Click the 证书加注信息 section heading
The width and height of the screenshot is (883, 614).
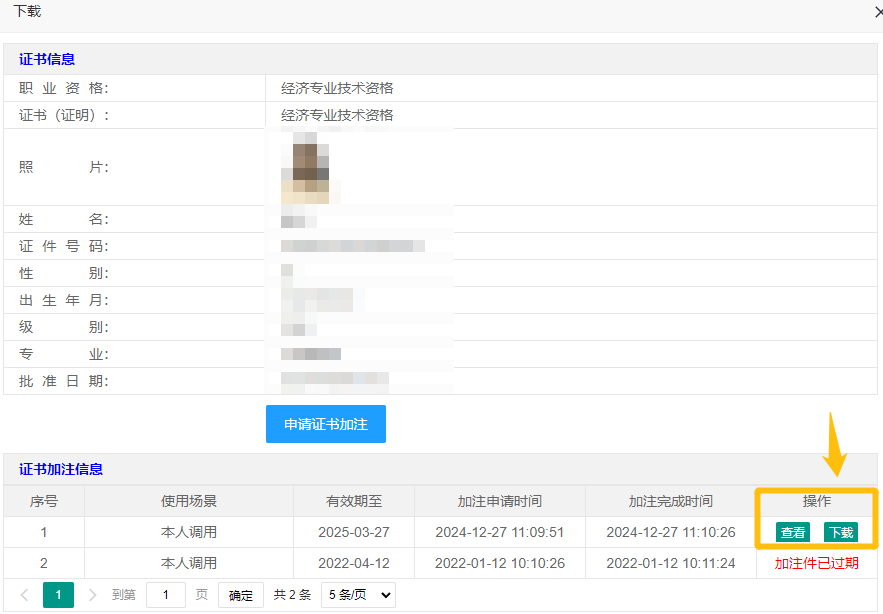click(x=61, y=469)
